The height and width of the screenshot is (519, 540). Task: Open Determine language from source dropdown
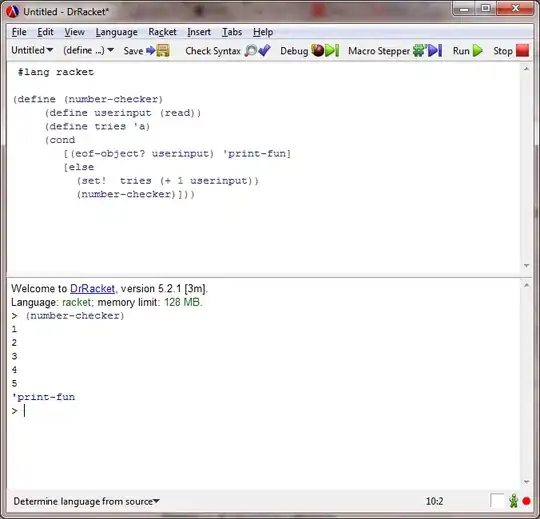[x=86, y=501]
